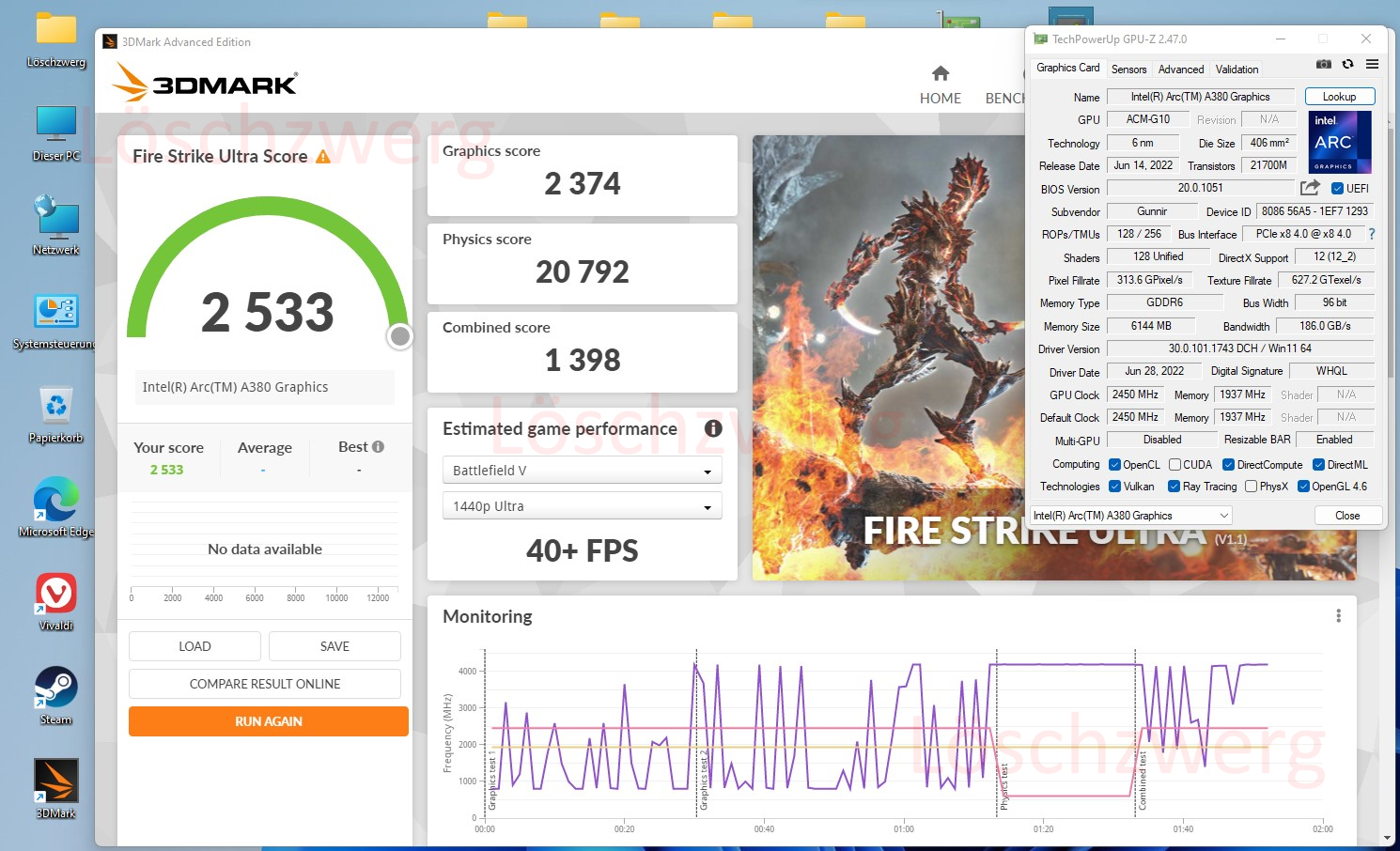Click the GPU name field in GPU-Z
The height and width of the screenshot is (851, 1400).
click(1200, 97)
